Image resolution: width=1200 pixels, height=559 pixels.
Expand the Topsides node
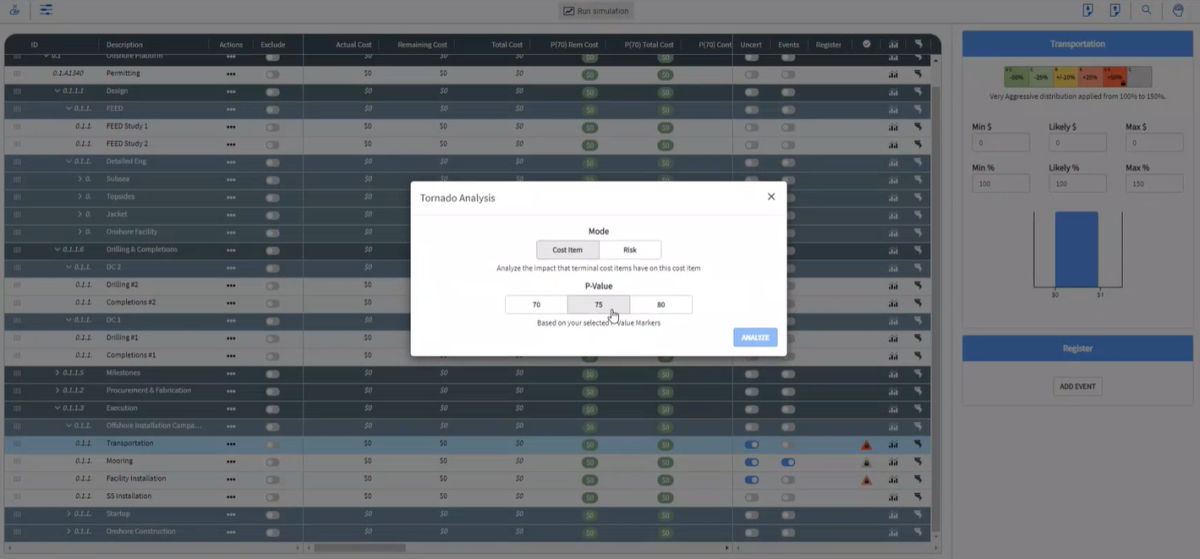80,197
